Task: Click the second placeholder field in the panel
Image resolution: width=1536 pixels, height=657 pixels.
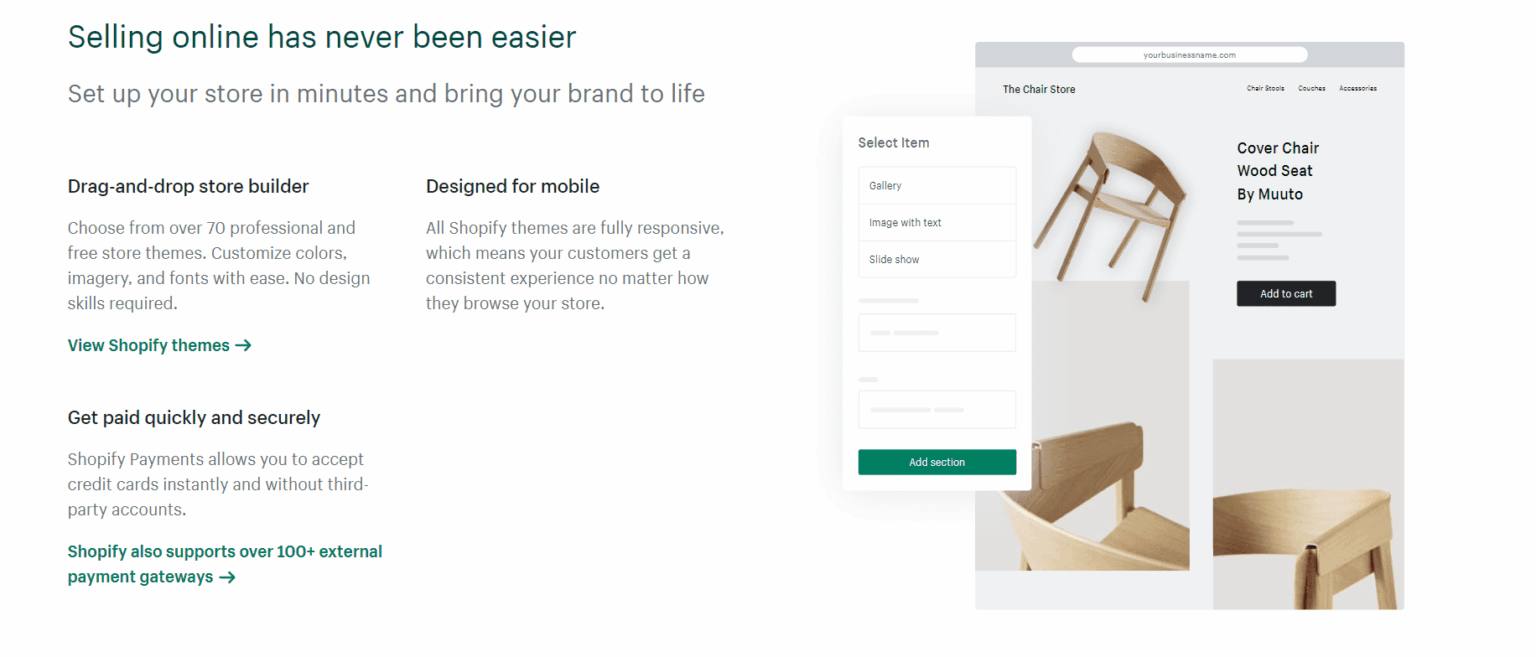Action: click(937, 409)
